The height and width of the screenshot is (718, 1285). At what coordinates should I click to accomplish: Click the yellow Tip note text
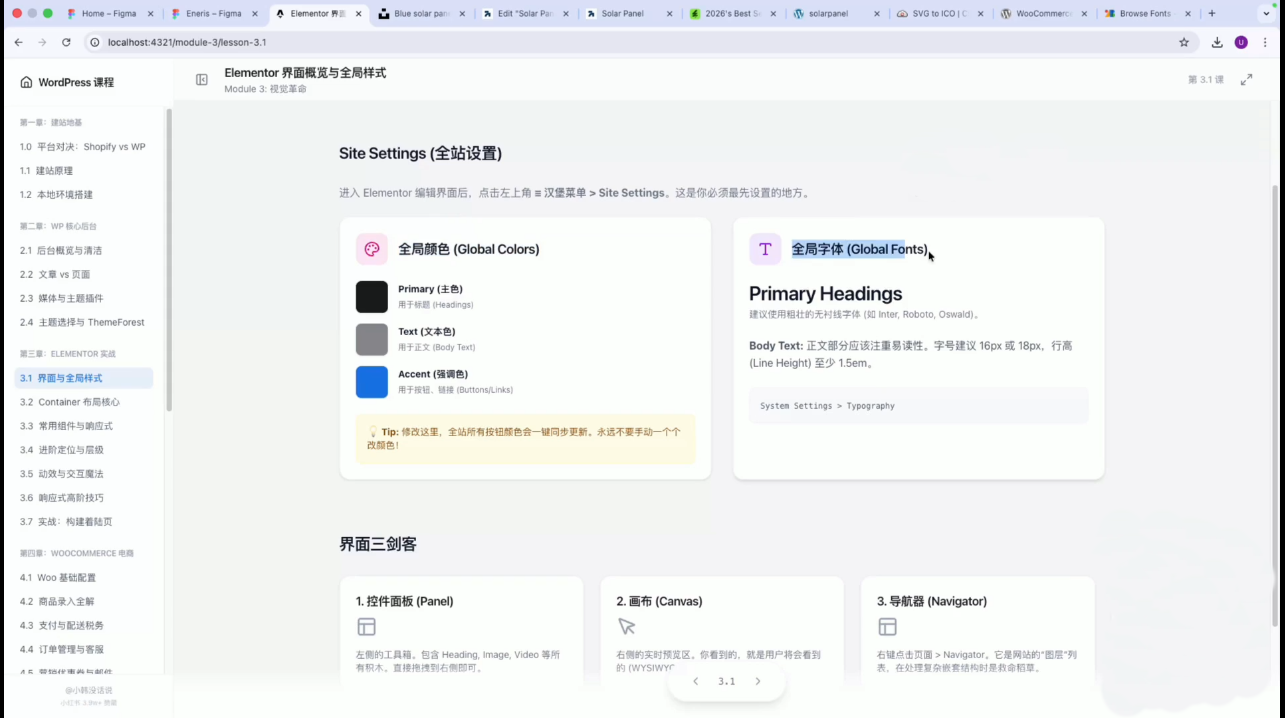tap(525, 438)
